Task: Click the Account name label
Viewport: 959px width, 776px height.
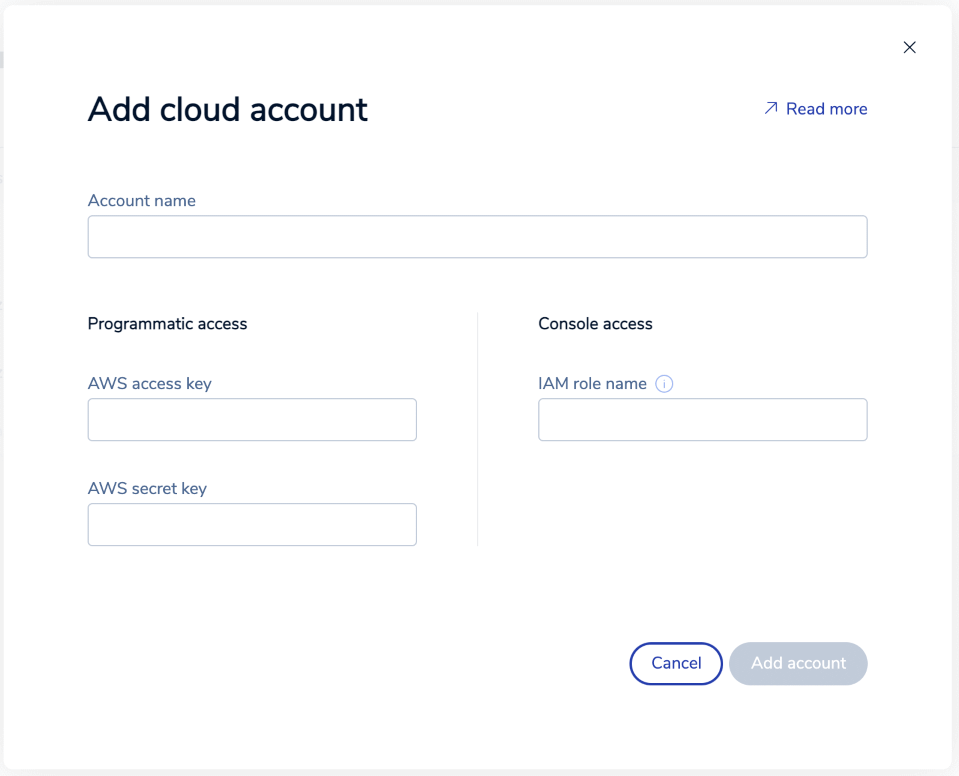Action: pos(142,201)
